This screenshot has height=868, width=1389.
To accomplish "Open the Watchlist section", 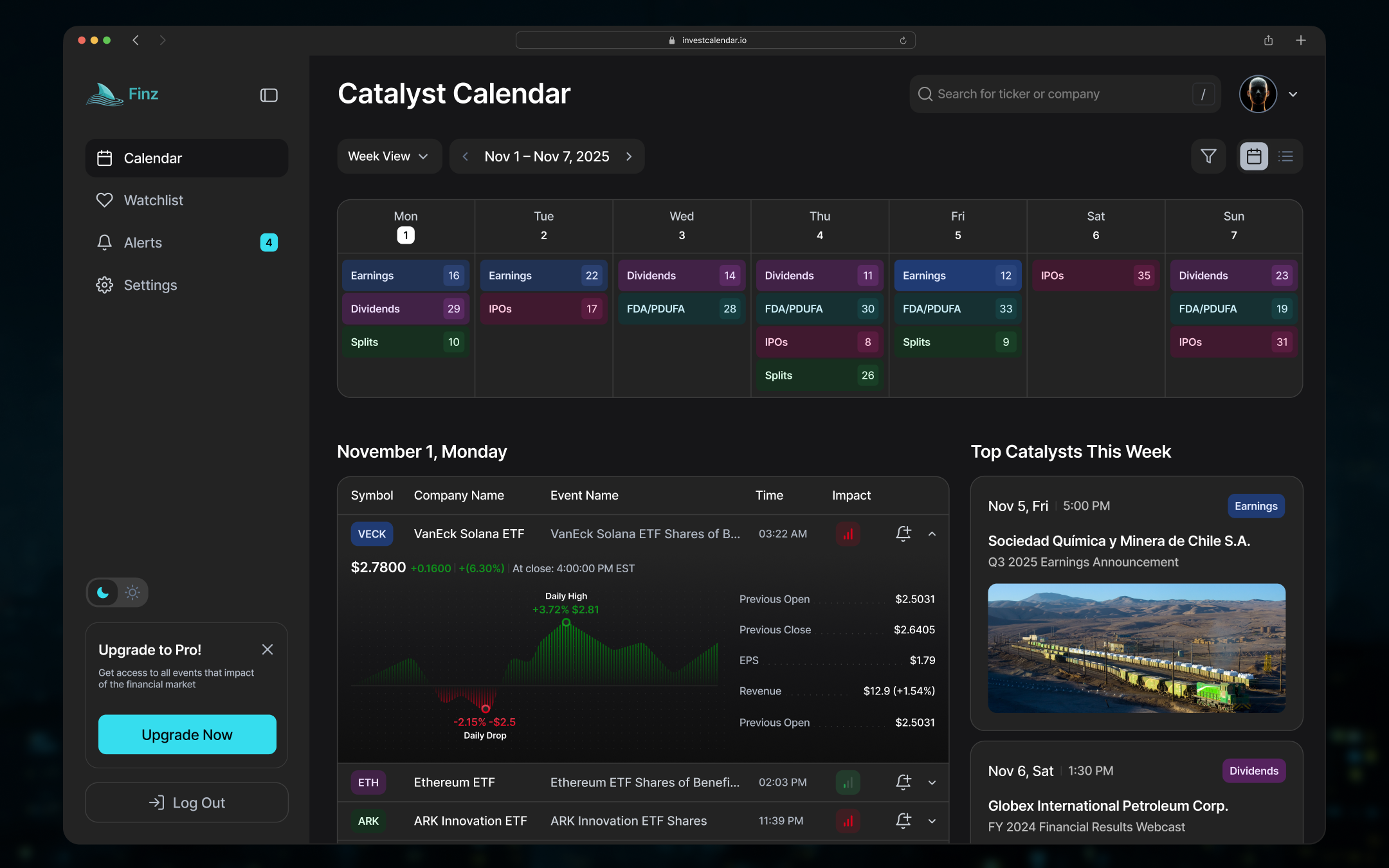I will [x=154, y=200].
